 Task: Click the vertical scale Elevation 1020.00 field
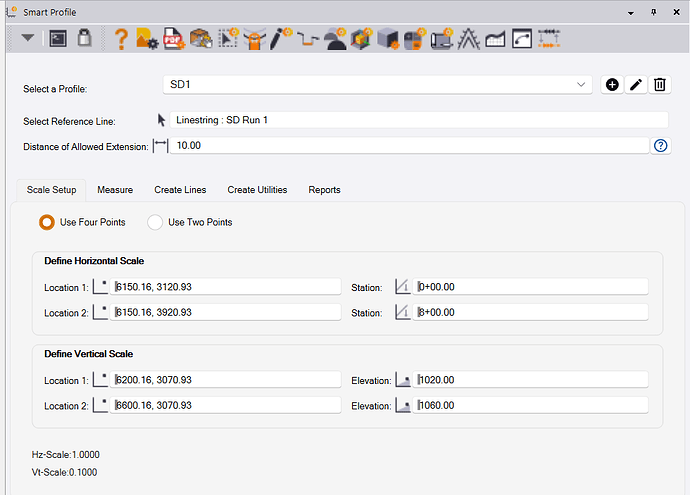coord(532,380)
